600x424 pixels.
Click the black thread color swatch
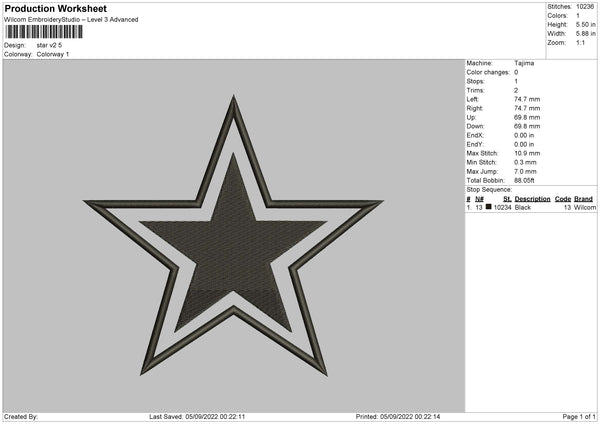[x=488, y=207]
